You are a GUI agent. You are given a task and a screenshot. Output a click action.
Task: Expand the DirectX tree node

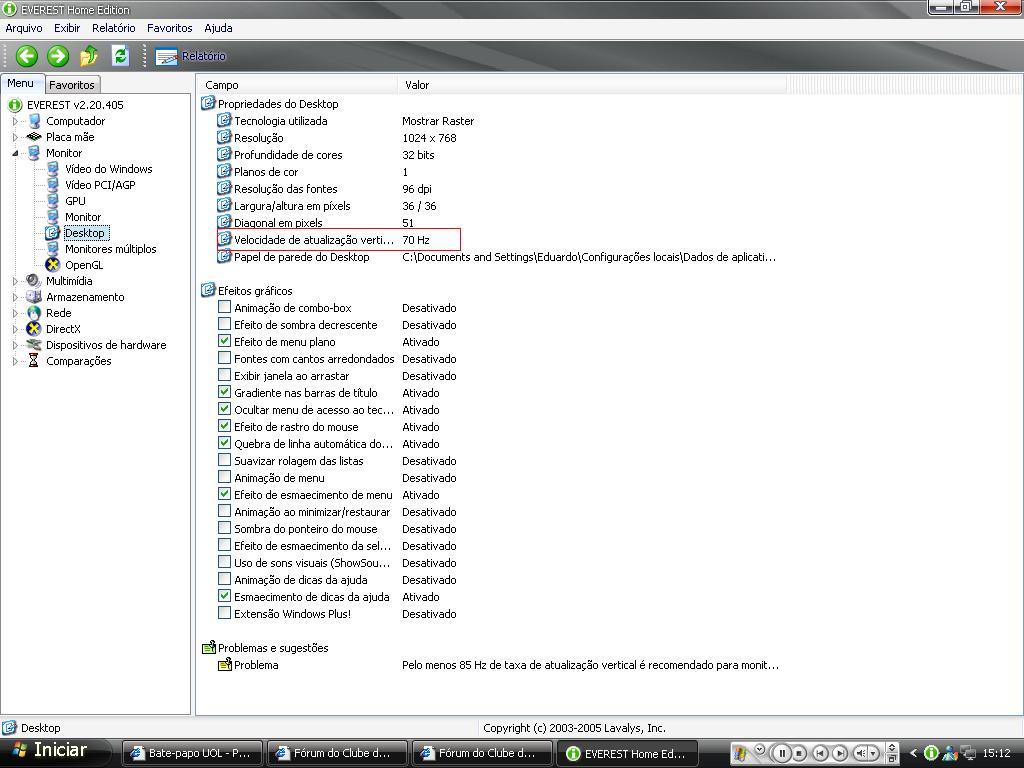tap(15, 329)
